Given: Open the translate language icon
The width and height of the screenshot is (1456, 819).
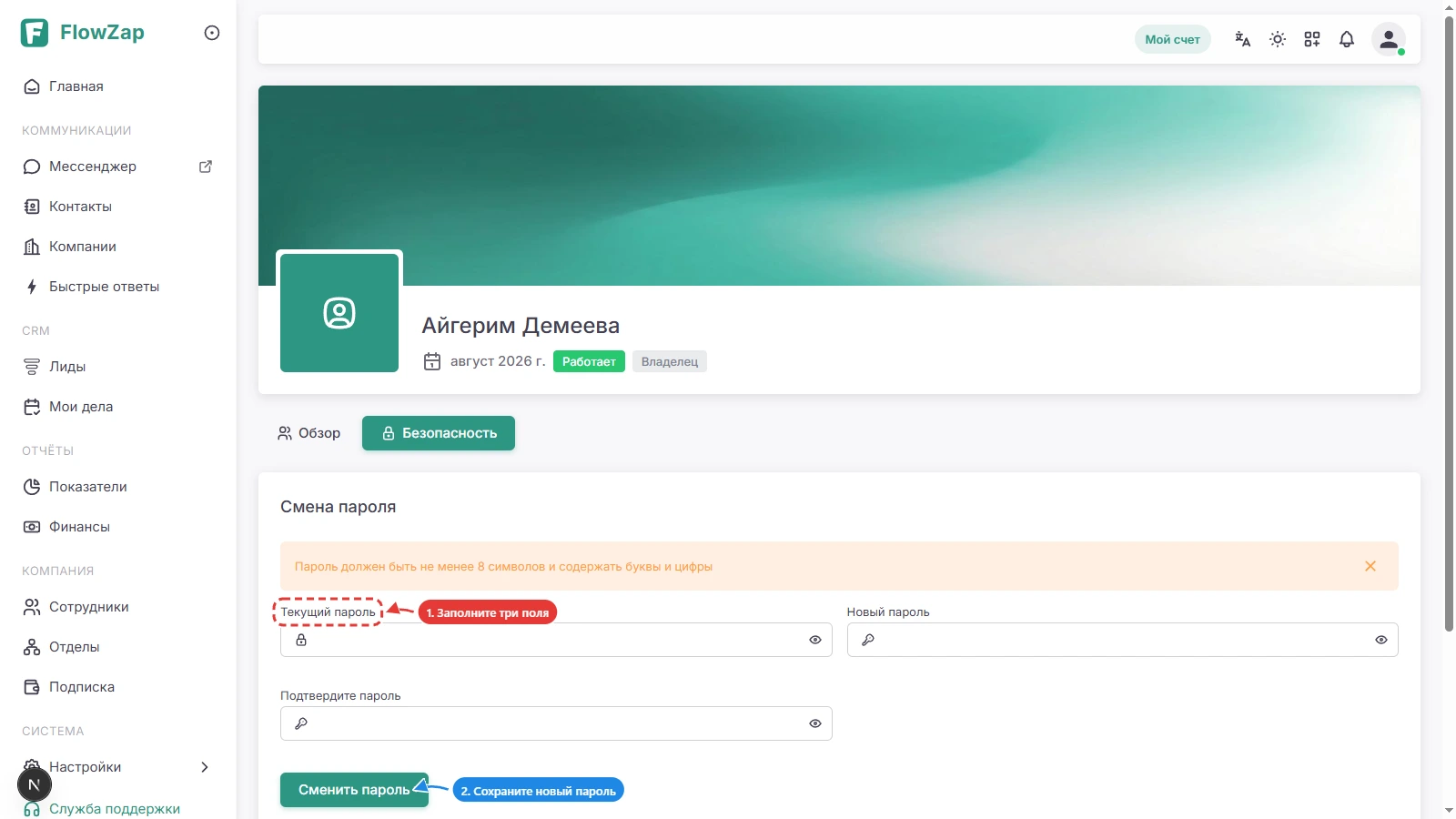Looking at the screenshot, I should coord(1243,39).
